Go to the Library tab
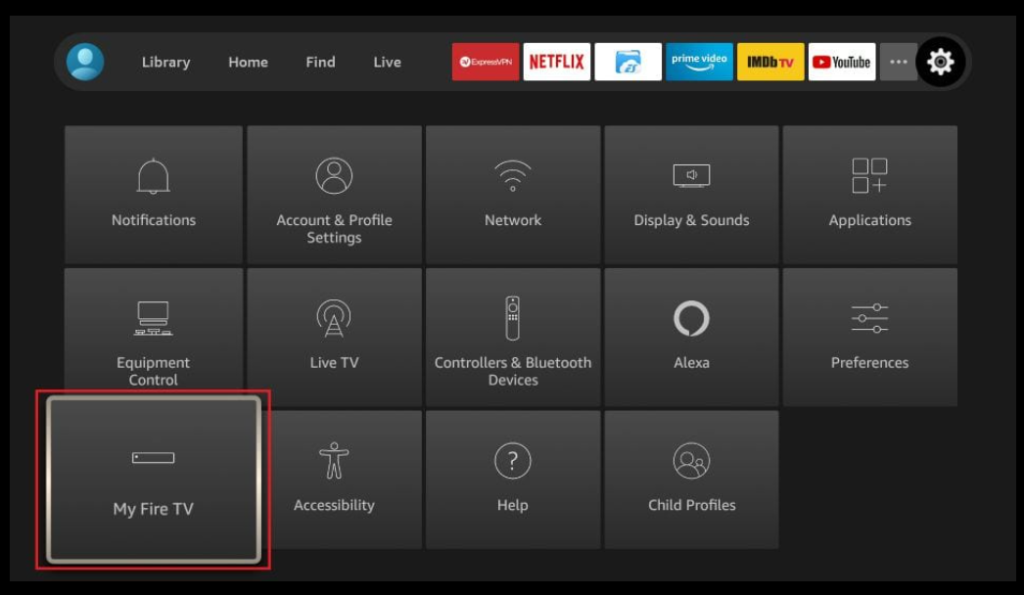Viewport: 1024px width, 595px height. (x=166, y=62)
